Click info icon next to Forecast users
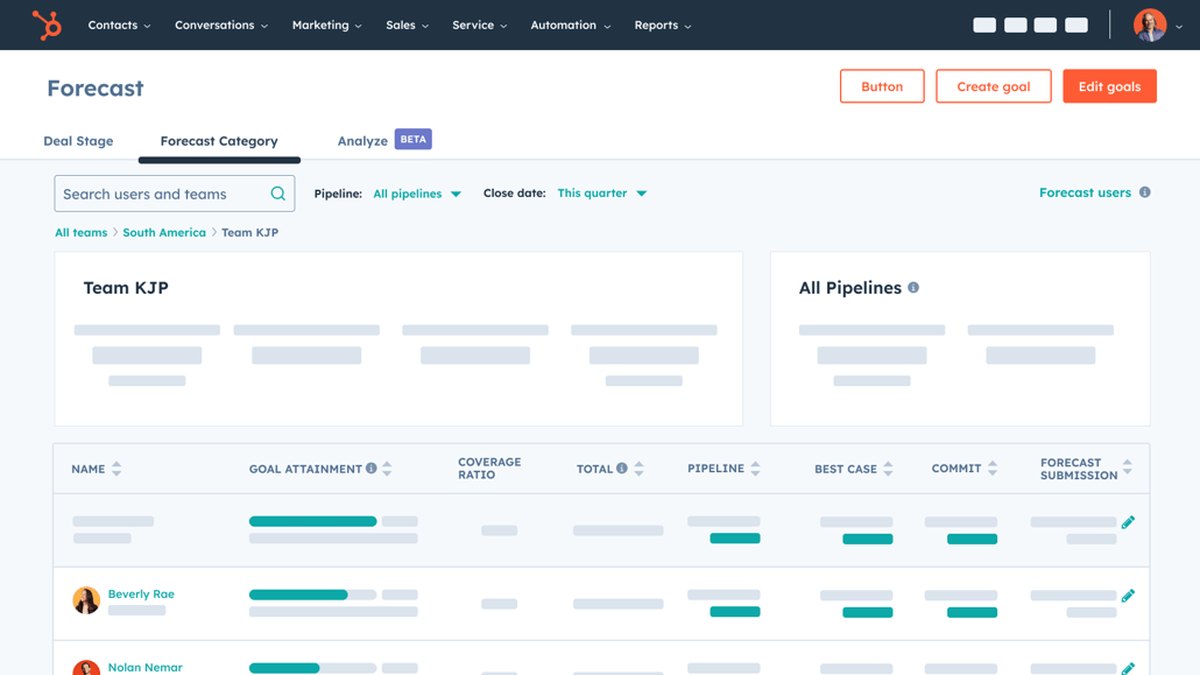 [x=1145, y=192]
